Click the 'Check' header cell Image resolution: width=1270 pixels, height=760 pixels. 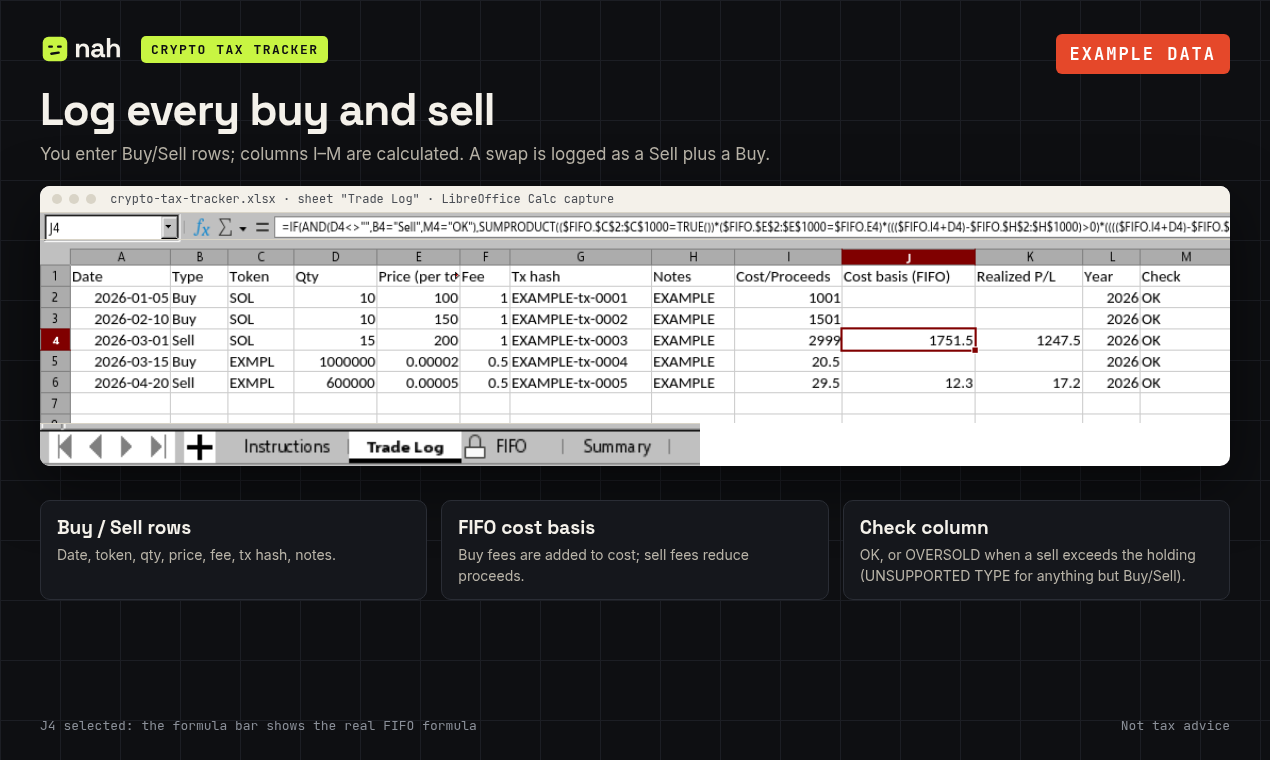click(x=1186, y=276)
